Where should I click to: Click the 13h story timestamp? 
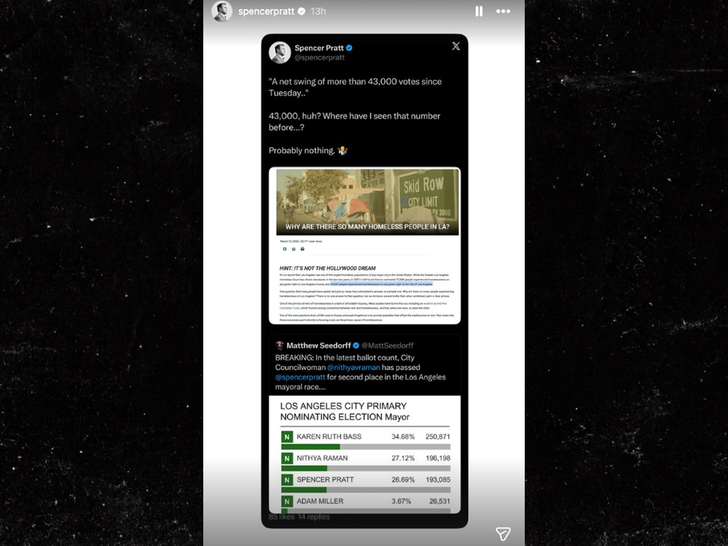(318, 11)
